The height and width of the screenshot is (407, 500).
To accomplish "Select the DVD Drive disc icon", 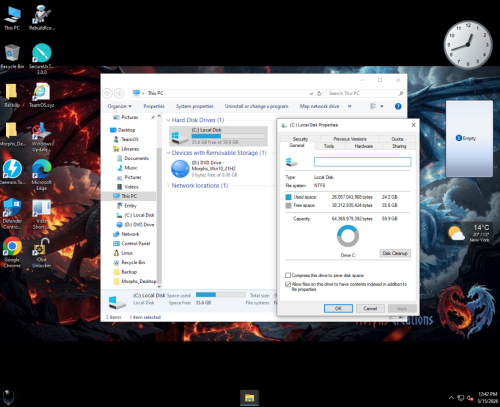I will (180, 169).
